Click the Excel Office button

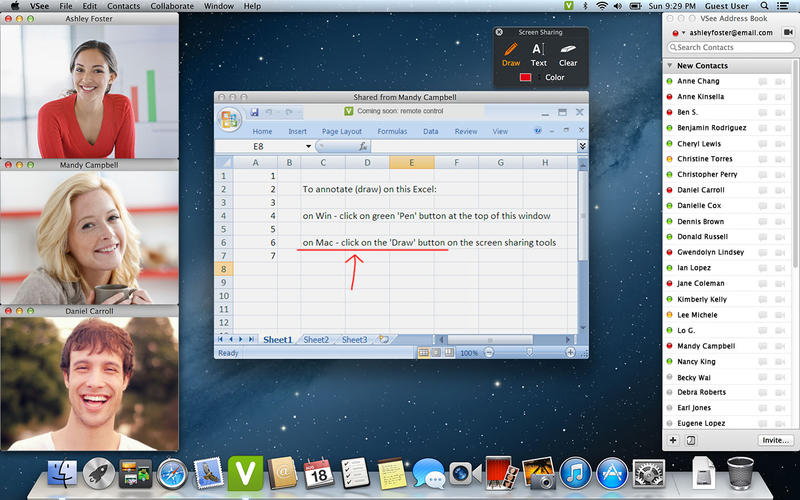click(x=230, y=119)
